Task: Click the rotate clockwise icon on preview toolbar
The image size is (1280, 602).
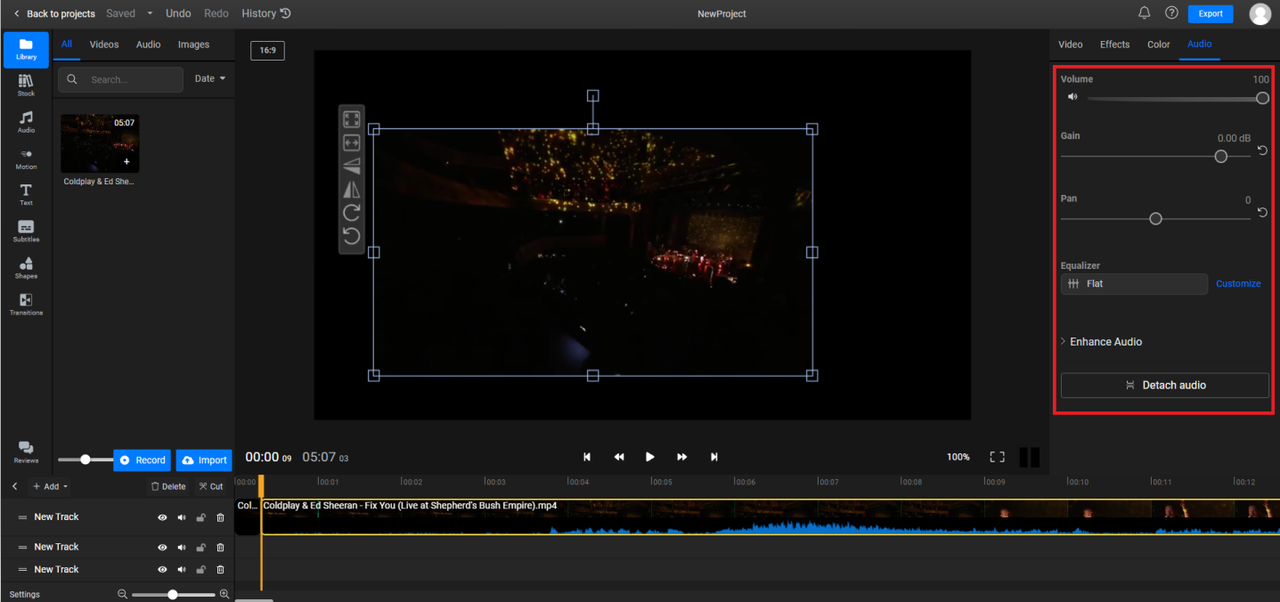Action: pos(352,213)
